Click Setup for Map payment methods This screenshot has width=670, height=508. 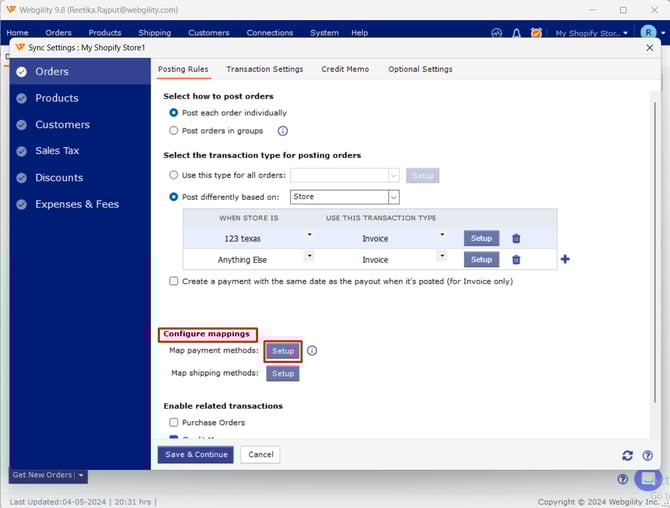[283, 351]
